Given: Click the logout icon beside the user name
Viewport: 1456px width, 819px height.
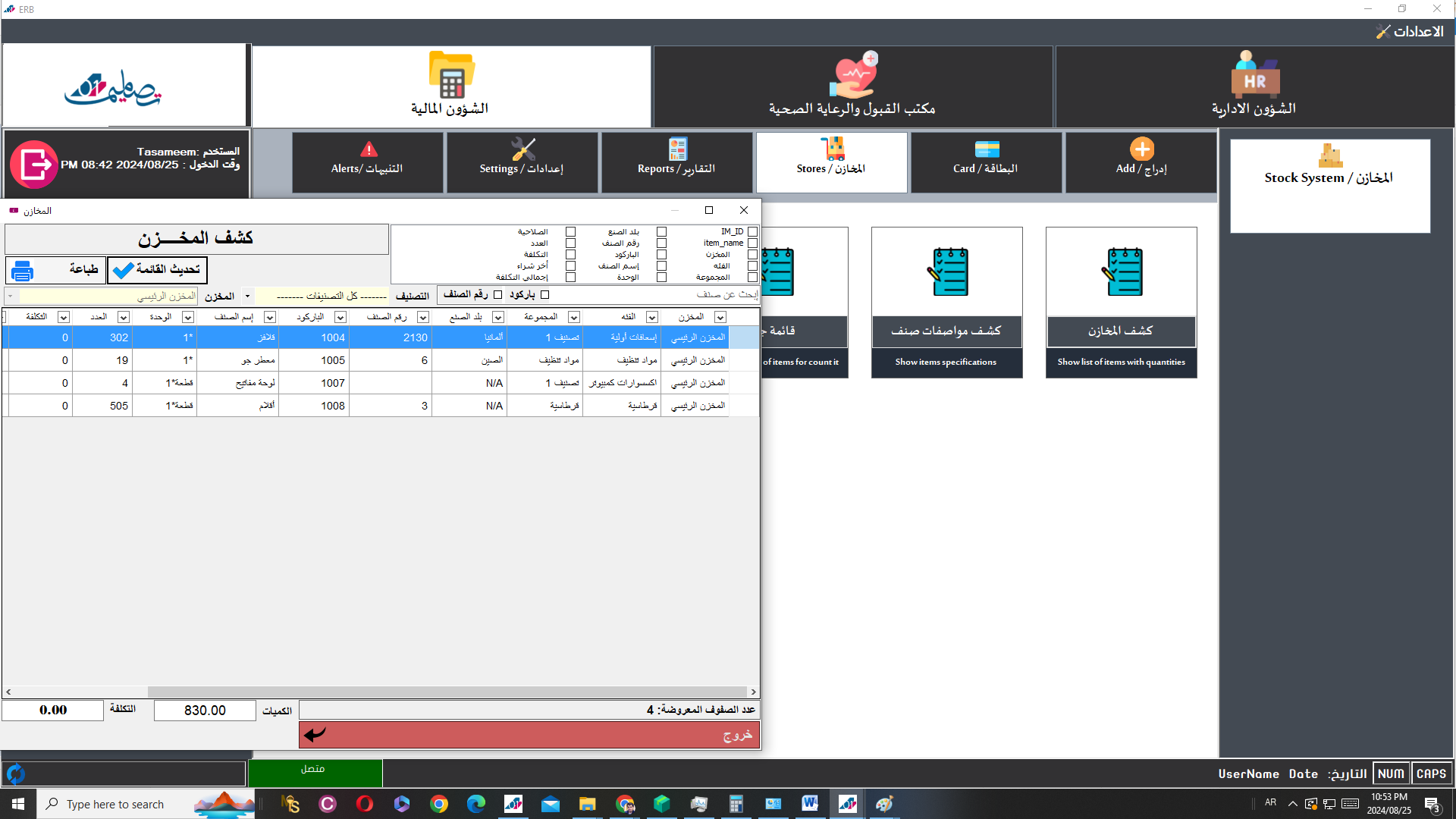Looking at the screenshot, I should tap(34, 164).
